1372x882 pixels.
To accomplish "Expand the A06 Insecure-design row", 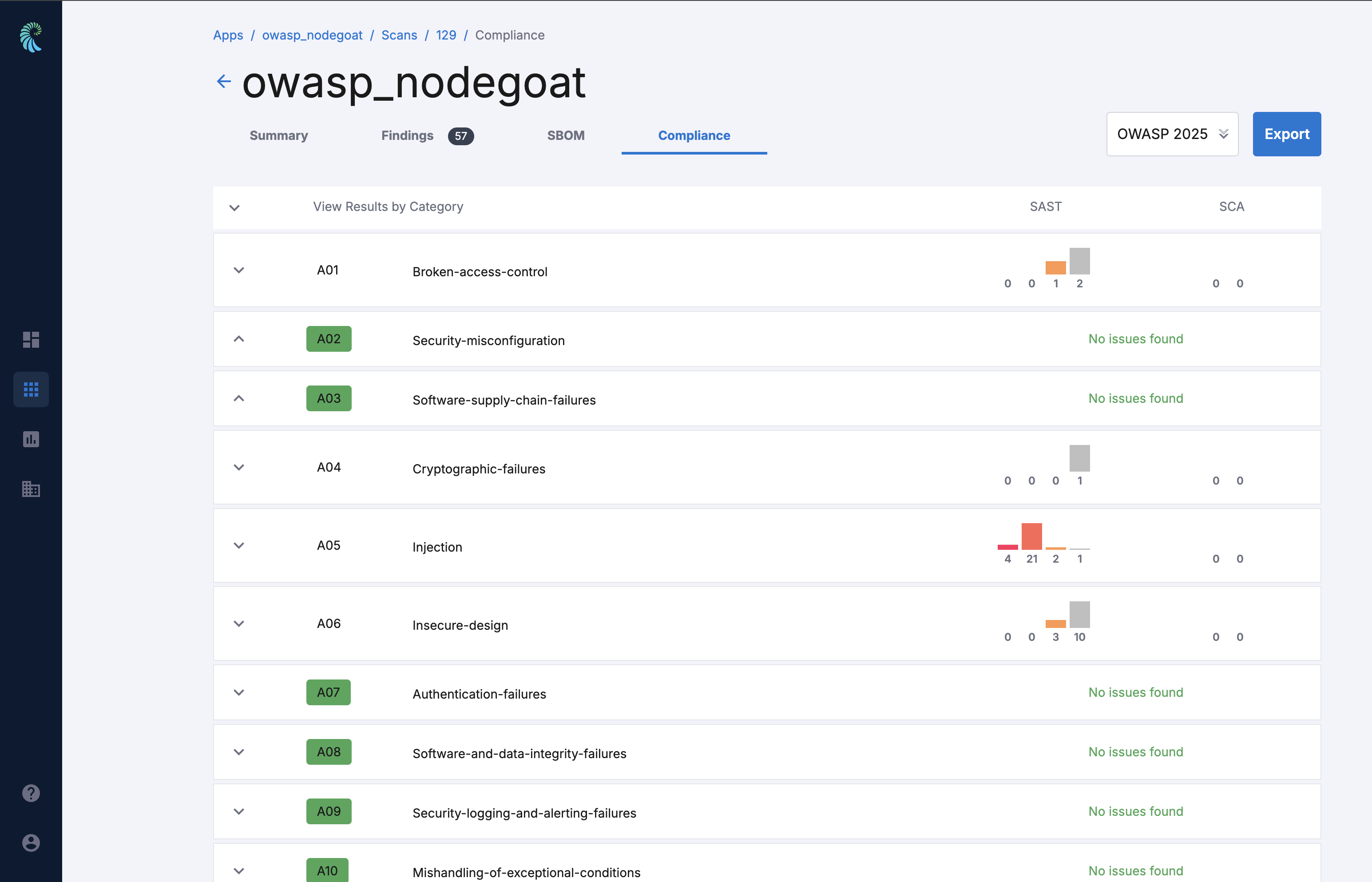I will tap(239, 624).
